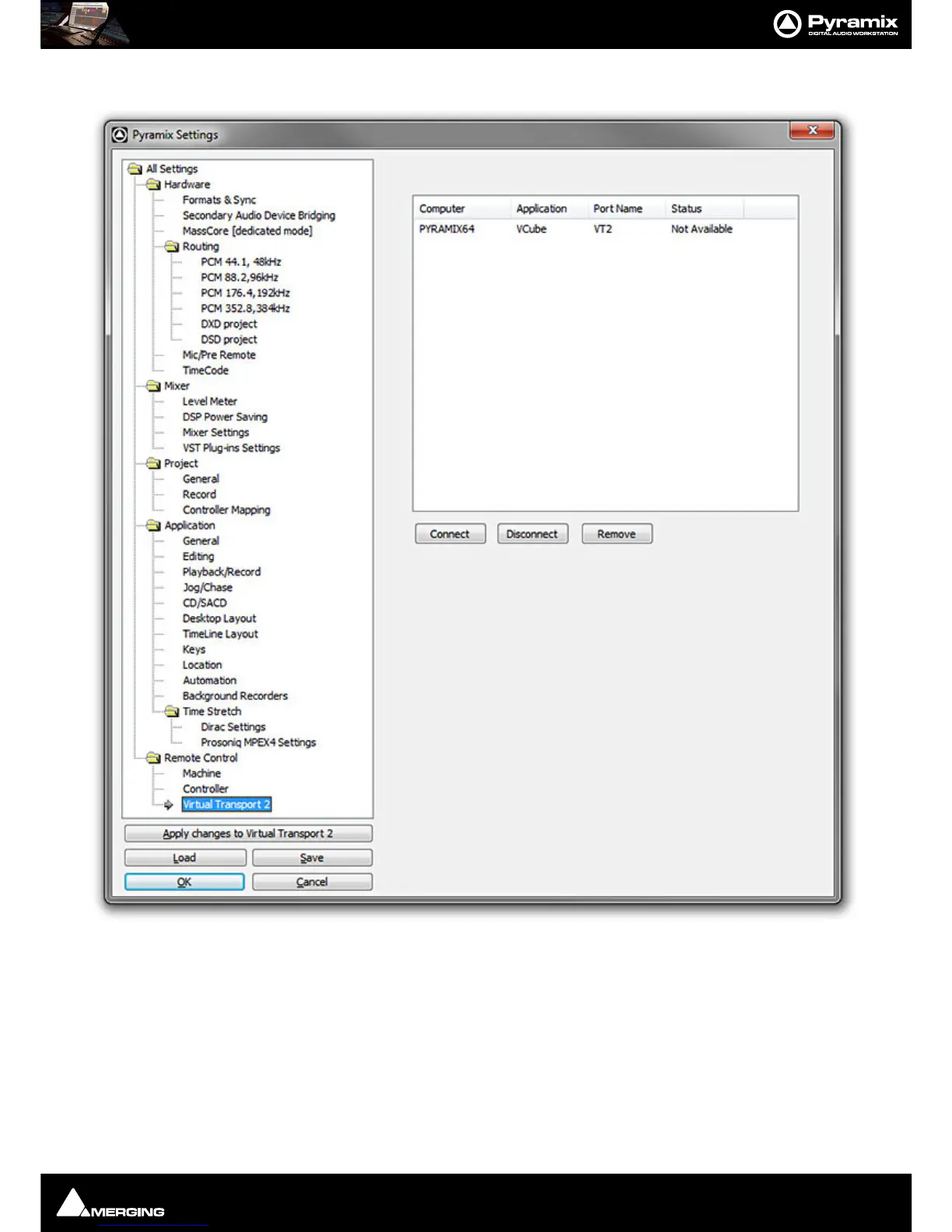This screenshot has height=1232, width=952.
Task: Open Jog/Chase settings
Action: pyautogui.click(x=208, y=587)
